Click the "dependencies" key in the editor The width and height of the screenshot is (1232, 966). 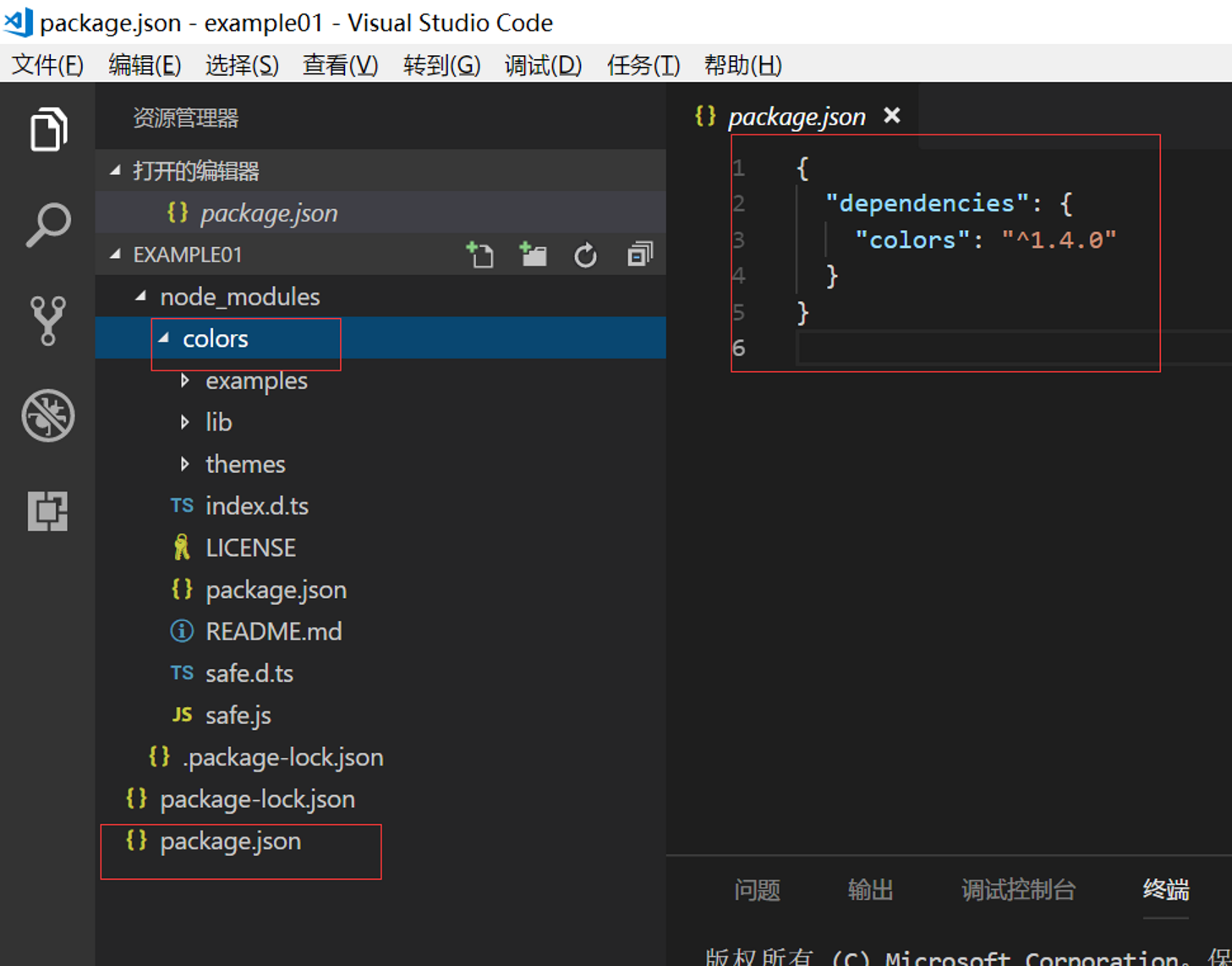point(927,203)
